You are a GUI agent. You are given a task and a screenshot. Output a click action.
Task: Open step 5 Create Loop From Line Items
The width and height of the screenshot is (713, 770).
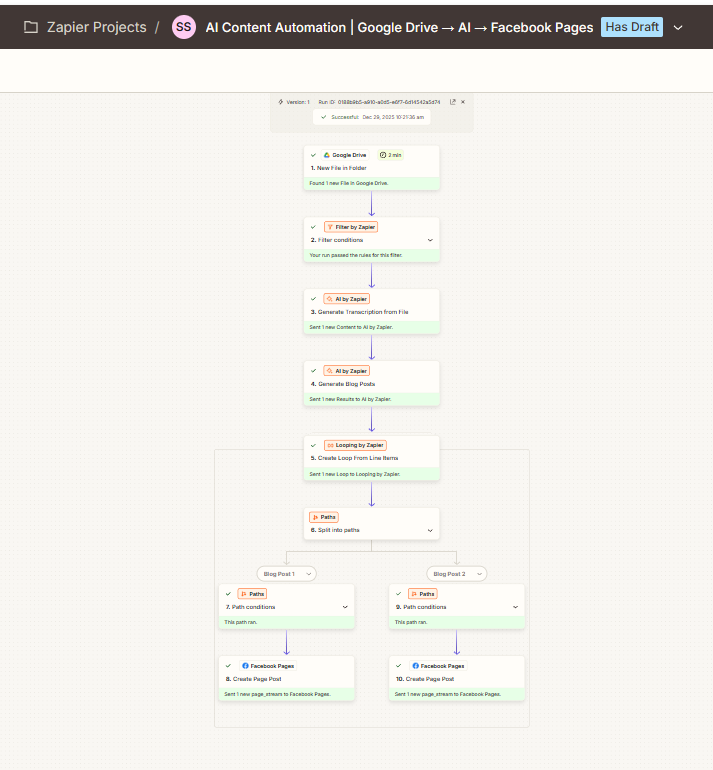354,458
